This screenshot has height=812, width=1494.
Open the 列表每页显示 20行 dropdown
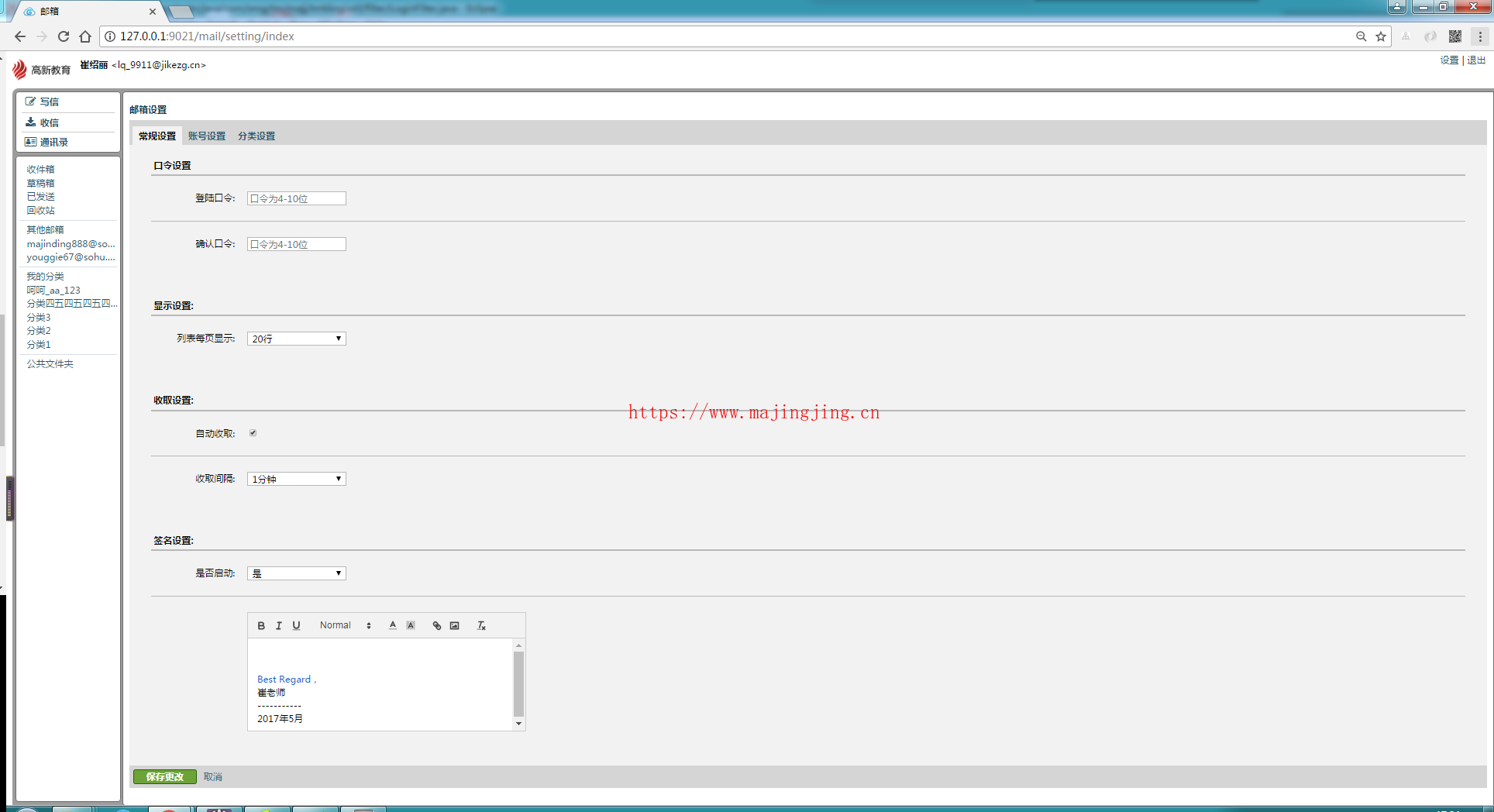tap(297, 339)
